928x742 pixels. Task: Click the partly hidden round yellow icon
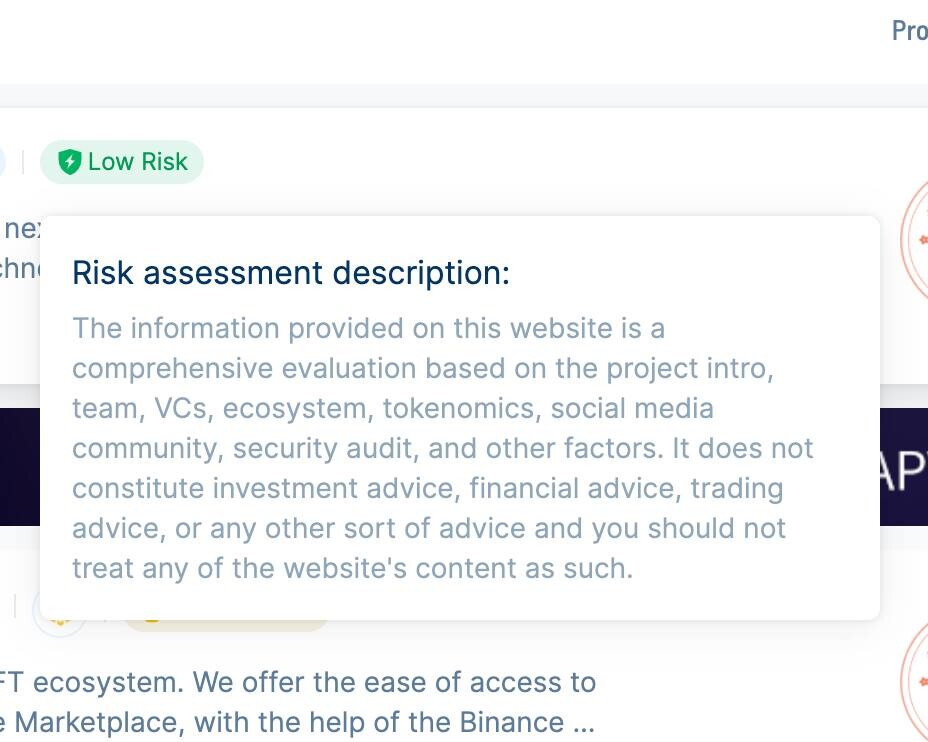pyautogui.click(x=60, y=627)
